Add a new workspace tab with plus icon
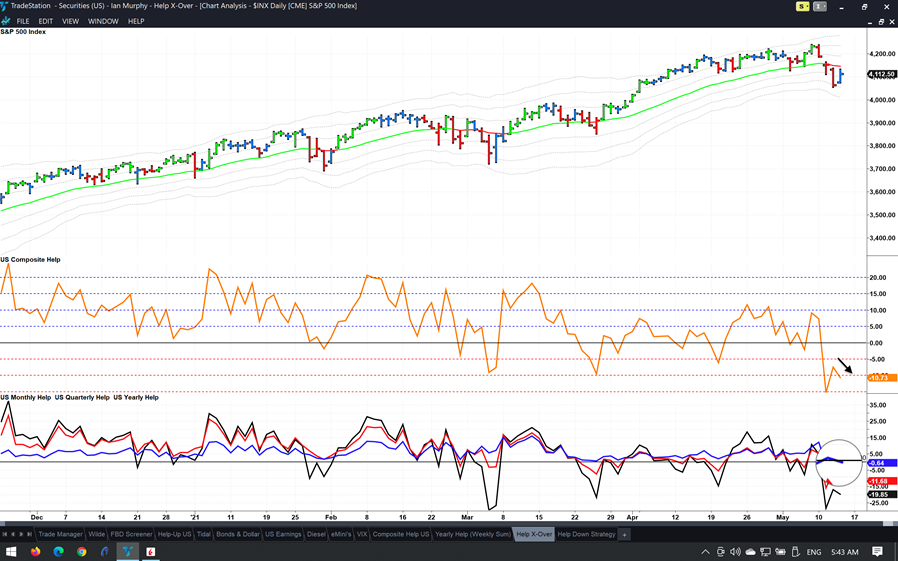This screenshot has width=898, height=561. (625, 535)
